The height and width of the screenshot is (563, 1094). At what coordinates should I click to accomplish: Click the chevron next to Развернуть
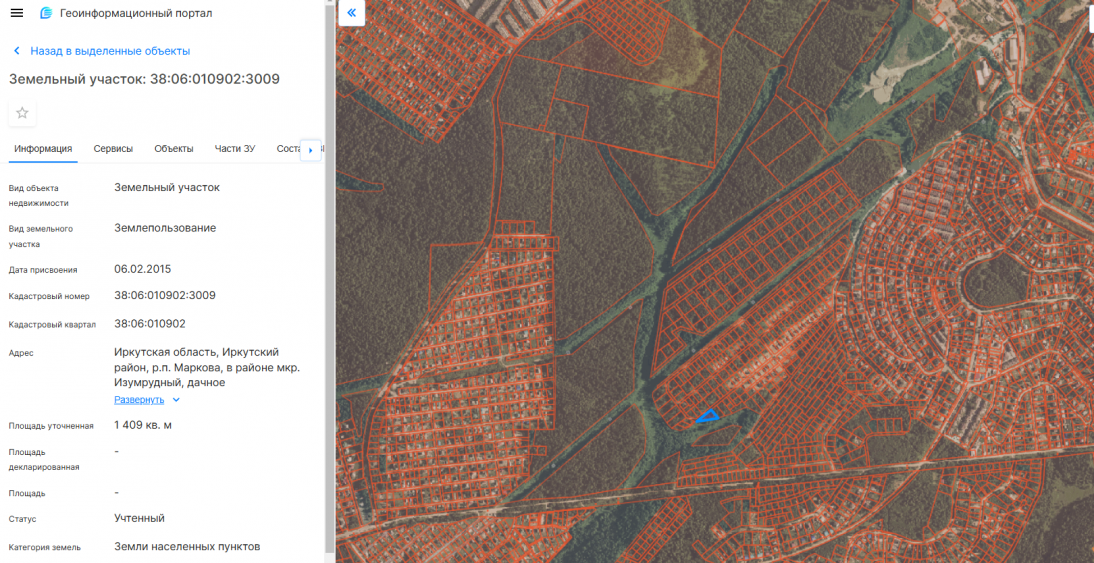tap(176, 400)
